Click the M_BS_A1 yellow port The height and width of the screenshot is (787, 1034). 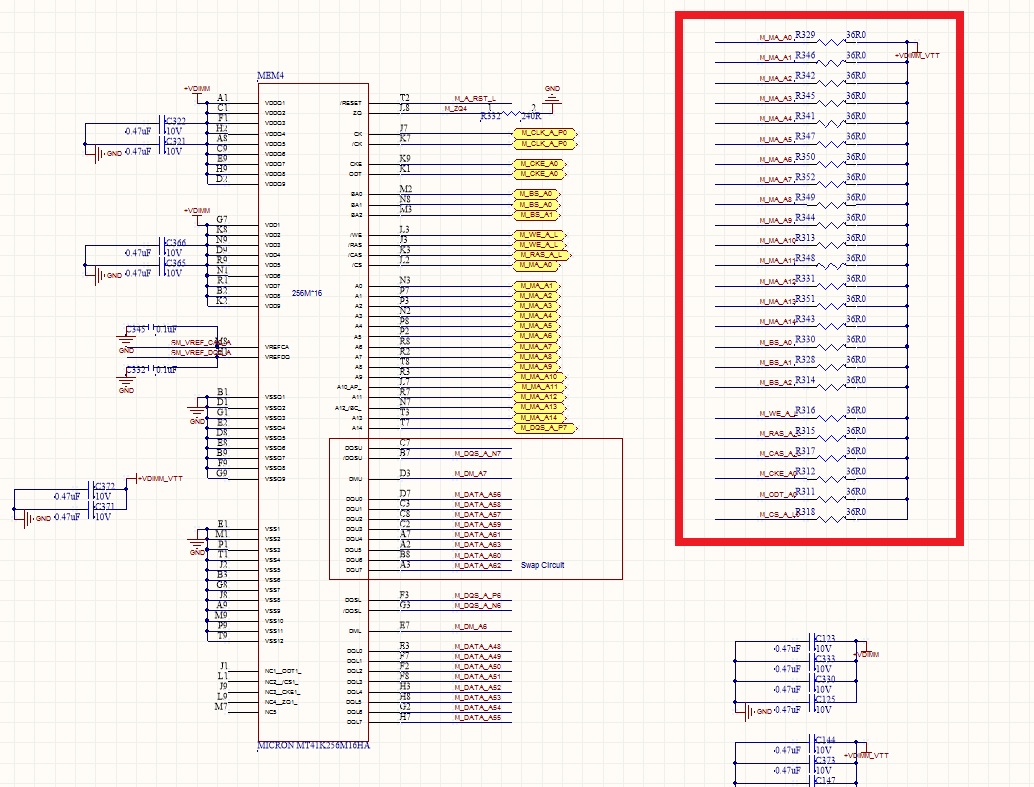(536, 214)
